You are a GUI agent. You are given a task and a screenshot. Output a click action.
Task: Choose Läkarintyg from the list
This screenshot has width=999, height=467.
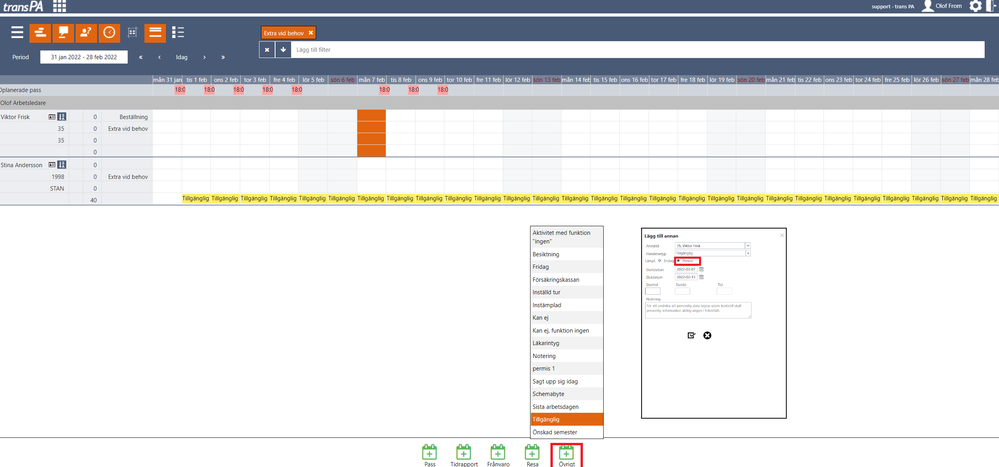pyautogui.click(x=566, y=343)
